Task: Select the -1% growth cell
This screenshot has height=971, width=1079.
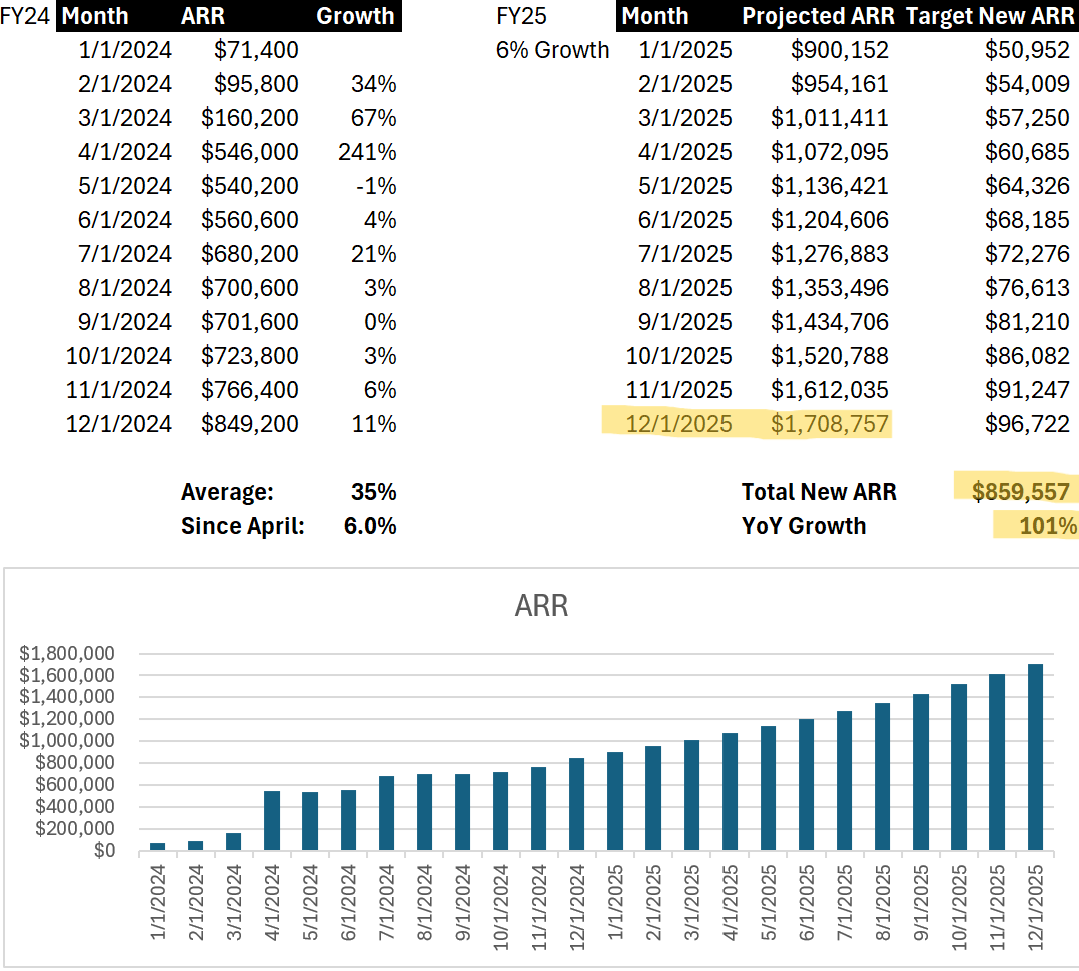Action: [x=376, y=186]
